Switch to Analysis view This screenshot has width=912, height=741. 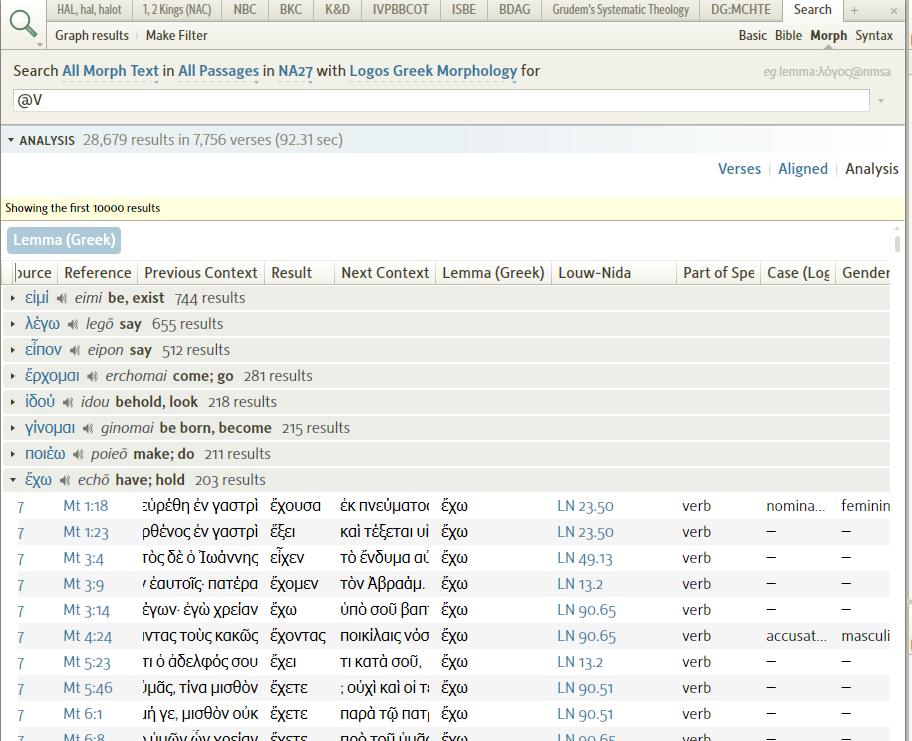pos(871,169)
